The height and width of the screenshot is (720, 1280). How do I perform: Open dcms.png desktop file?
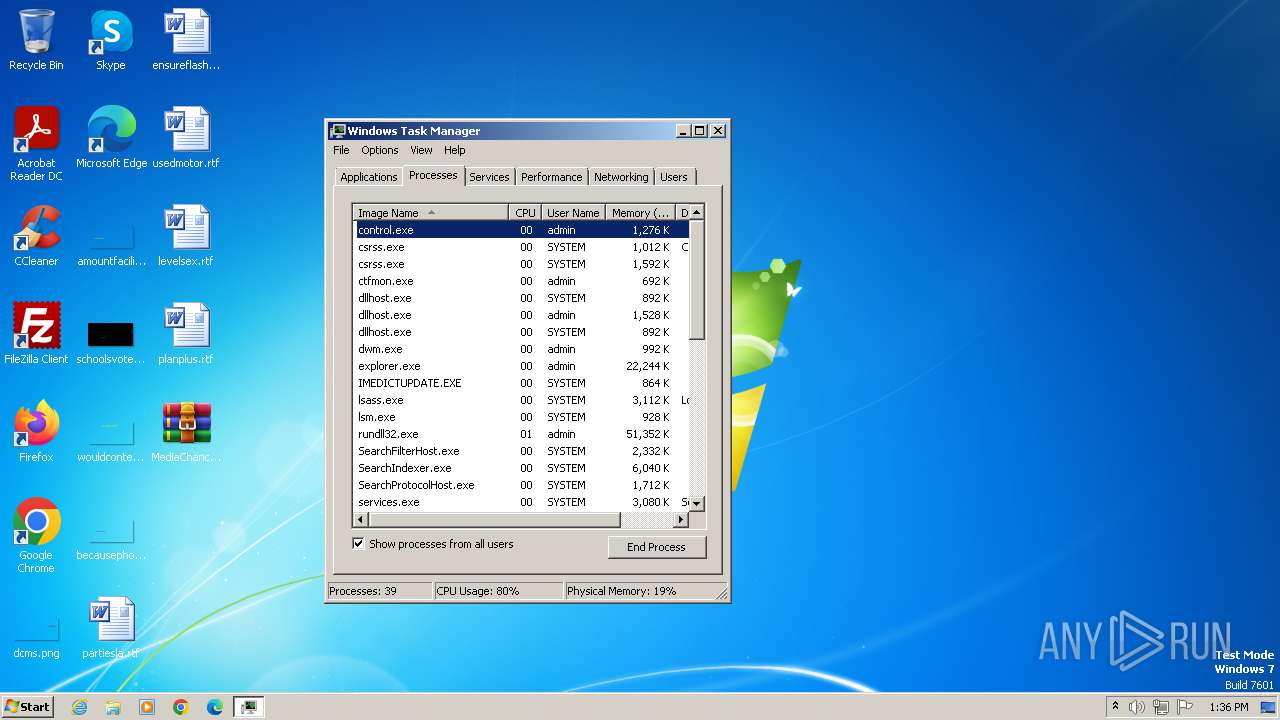pyautogui.click(x=36, y=640)
